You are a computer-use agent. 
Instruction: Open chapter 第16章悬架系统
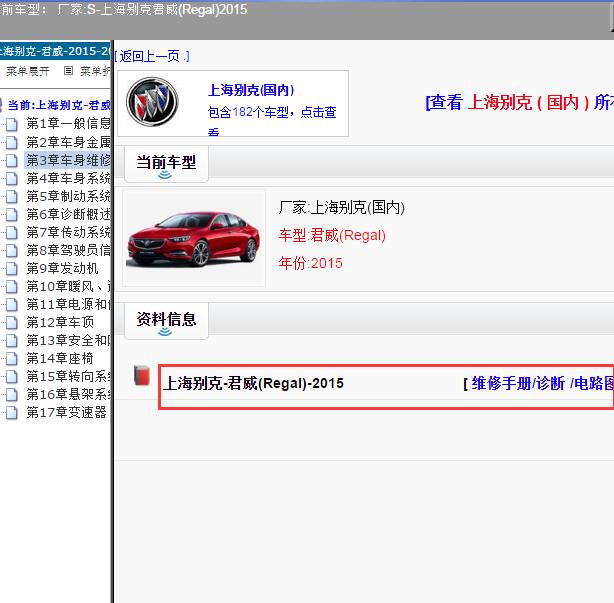click(69, 395)
